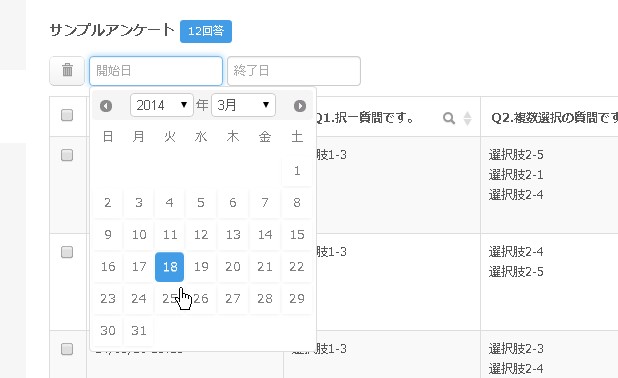The width and height of the screenshot is (618, 378).
Task: Select day 24 in calendar
Action: (x=139, y=299)
